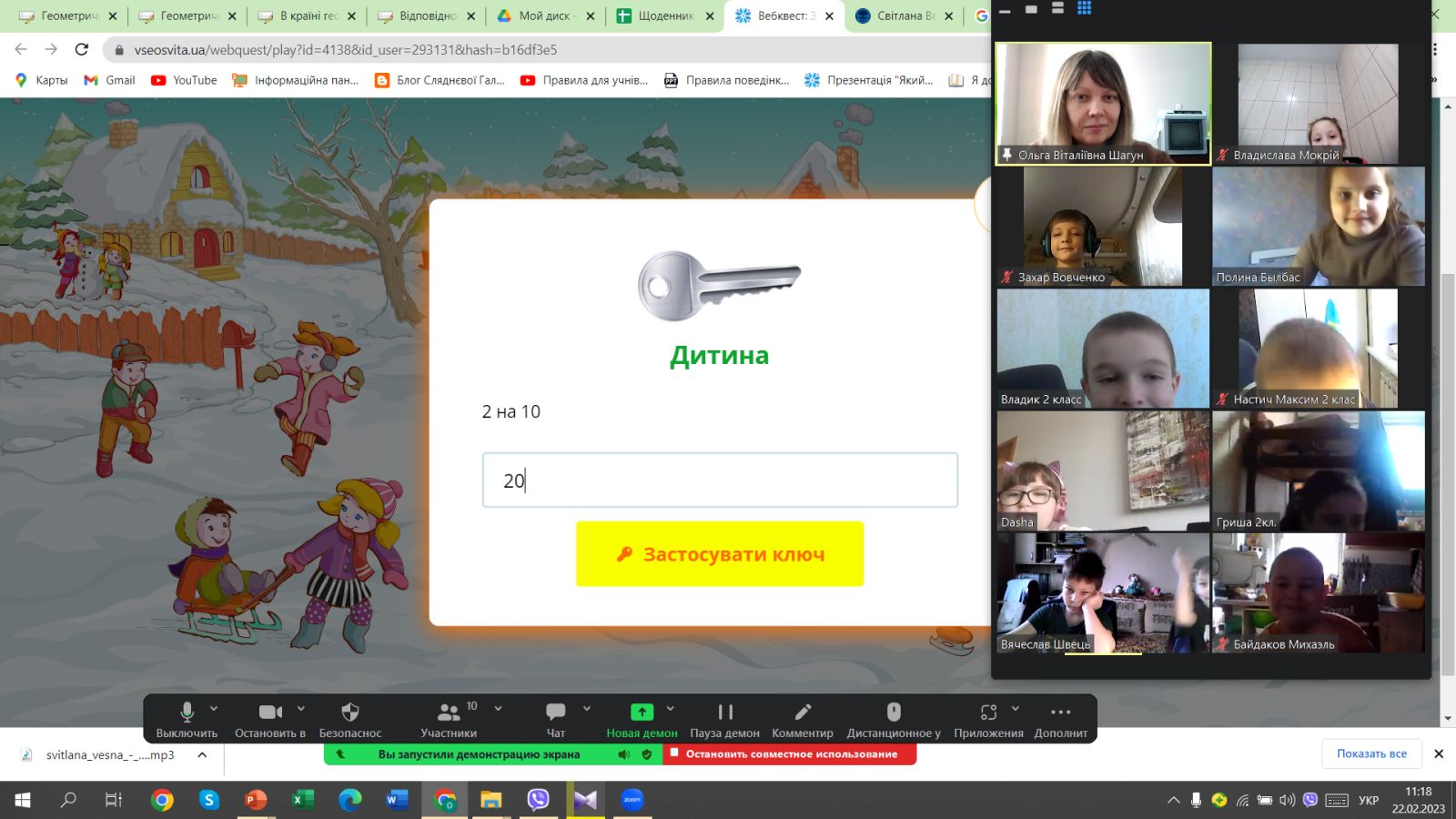Expand the video options arrow
The image size is (1456, 819).
pos(301,708)
